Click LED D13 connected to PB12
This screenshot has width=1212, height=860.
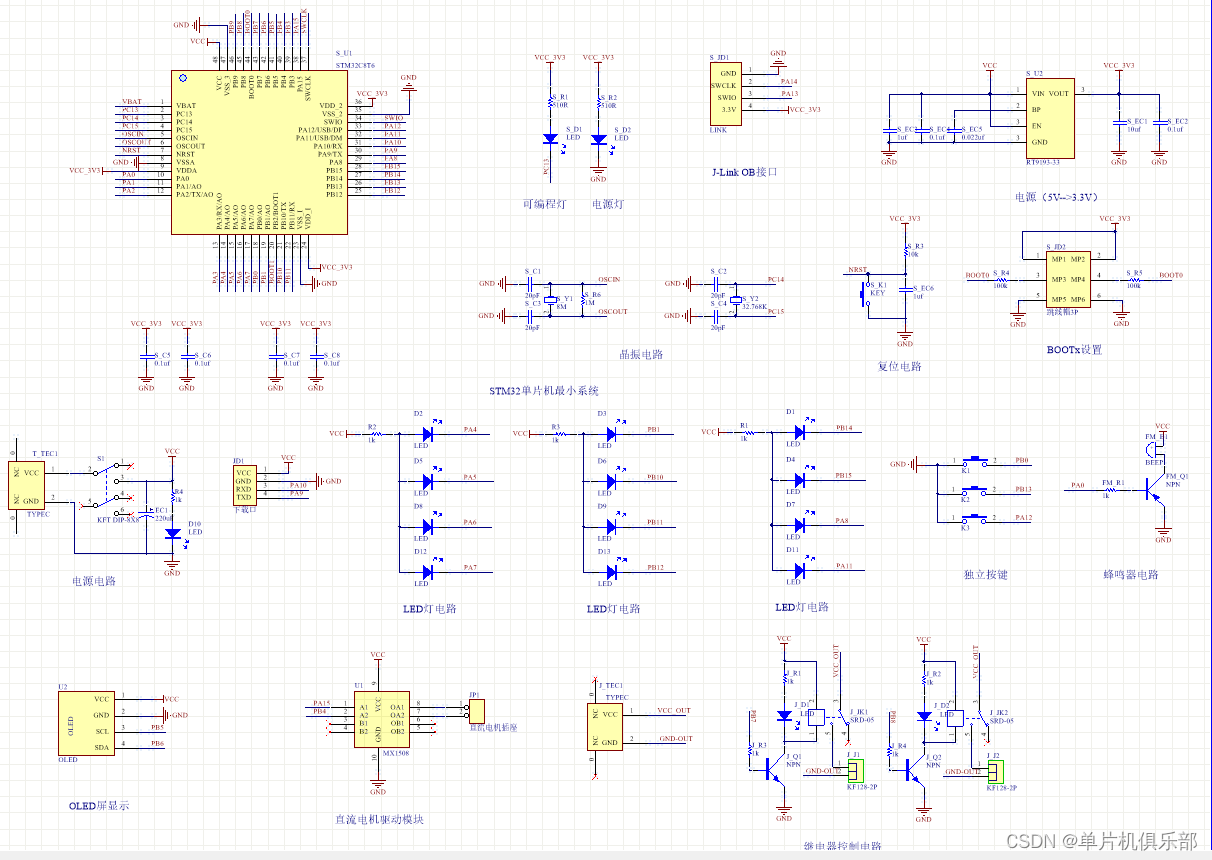[x=611, y=572]
